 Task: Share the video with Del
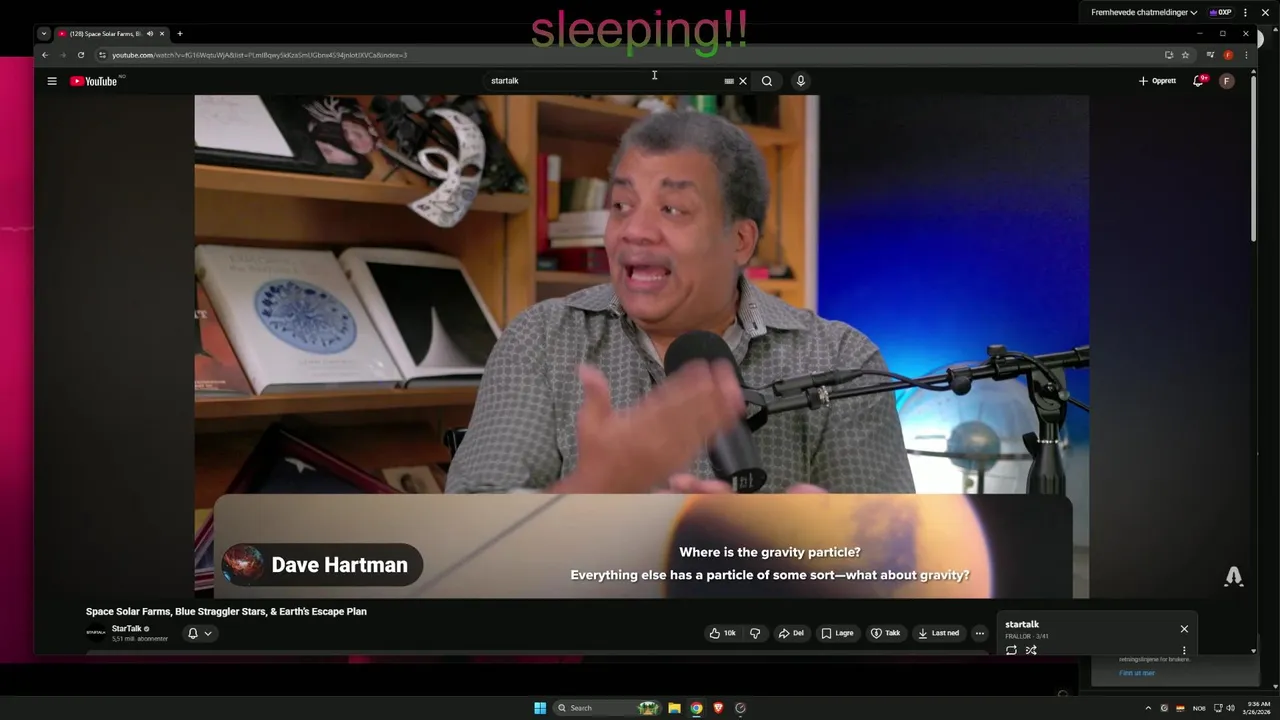(791, 633)
